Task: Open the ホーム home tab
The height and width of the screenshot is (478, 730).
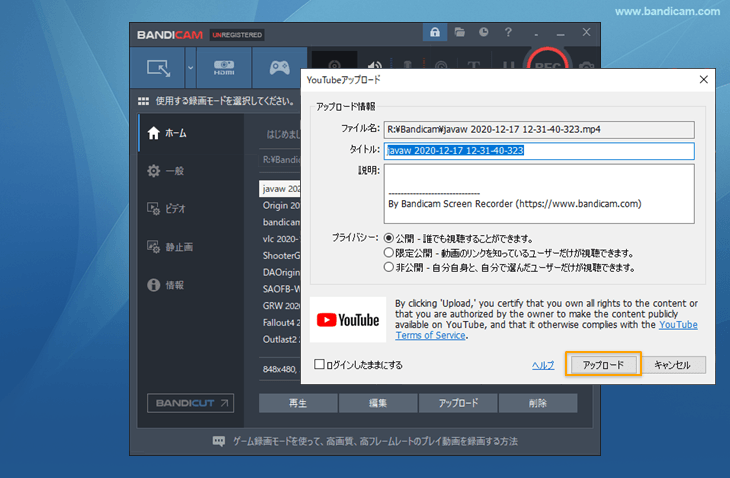Action: tap(191, 133)
